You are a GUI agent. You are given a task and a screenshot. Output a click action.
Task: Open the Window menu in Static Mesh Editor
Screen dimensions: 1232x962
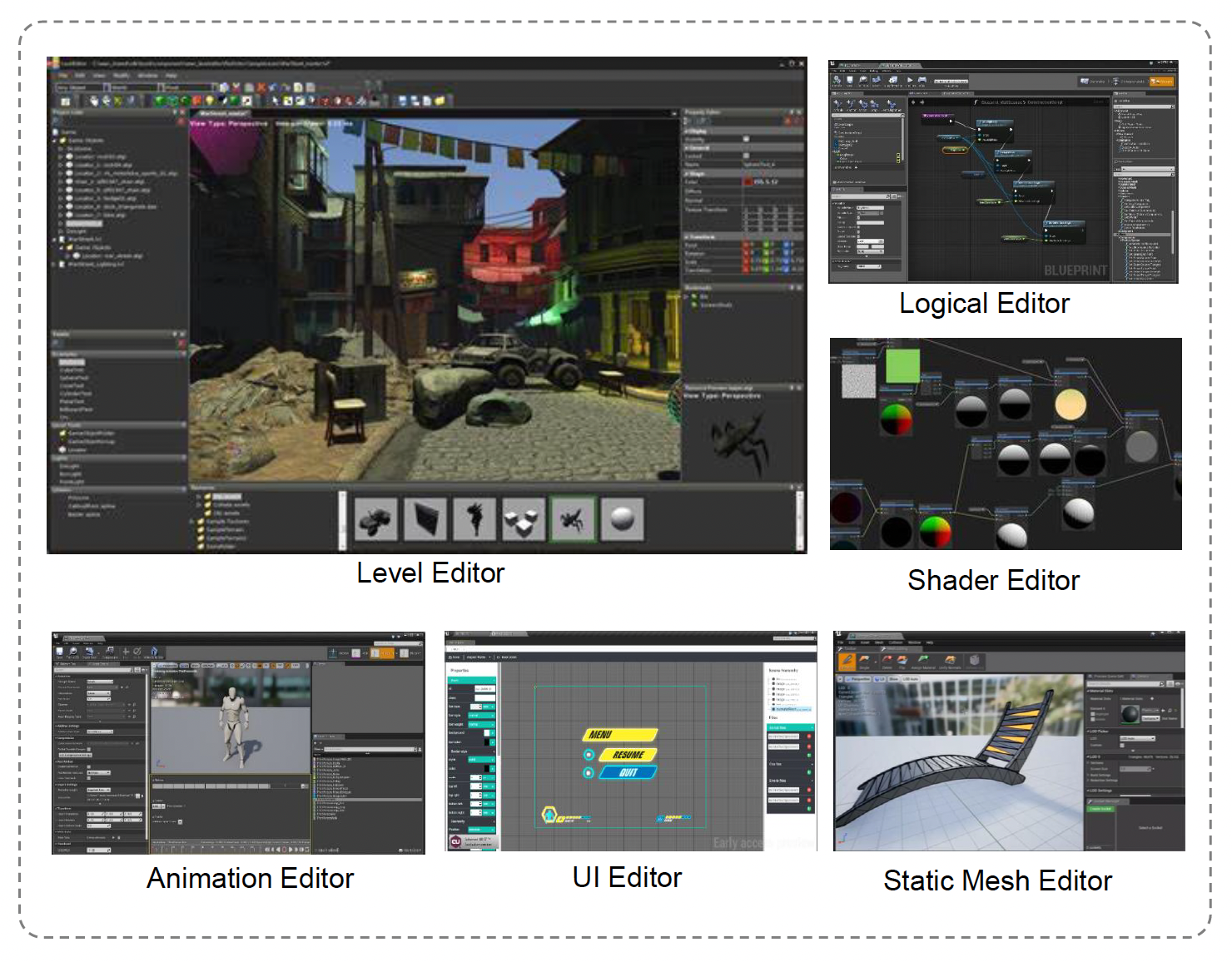pos(914,642)
